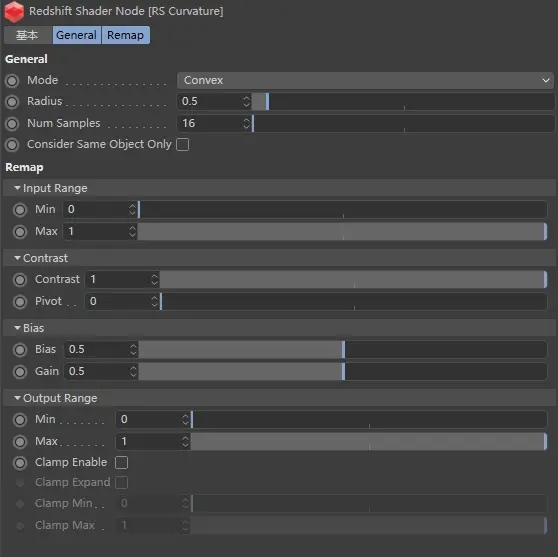Collapse the Input Range section
Image resolution: width=558 pixels, height=557 pixels.
pyautogui.click(x=17, y=188)
